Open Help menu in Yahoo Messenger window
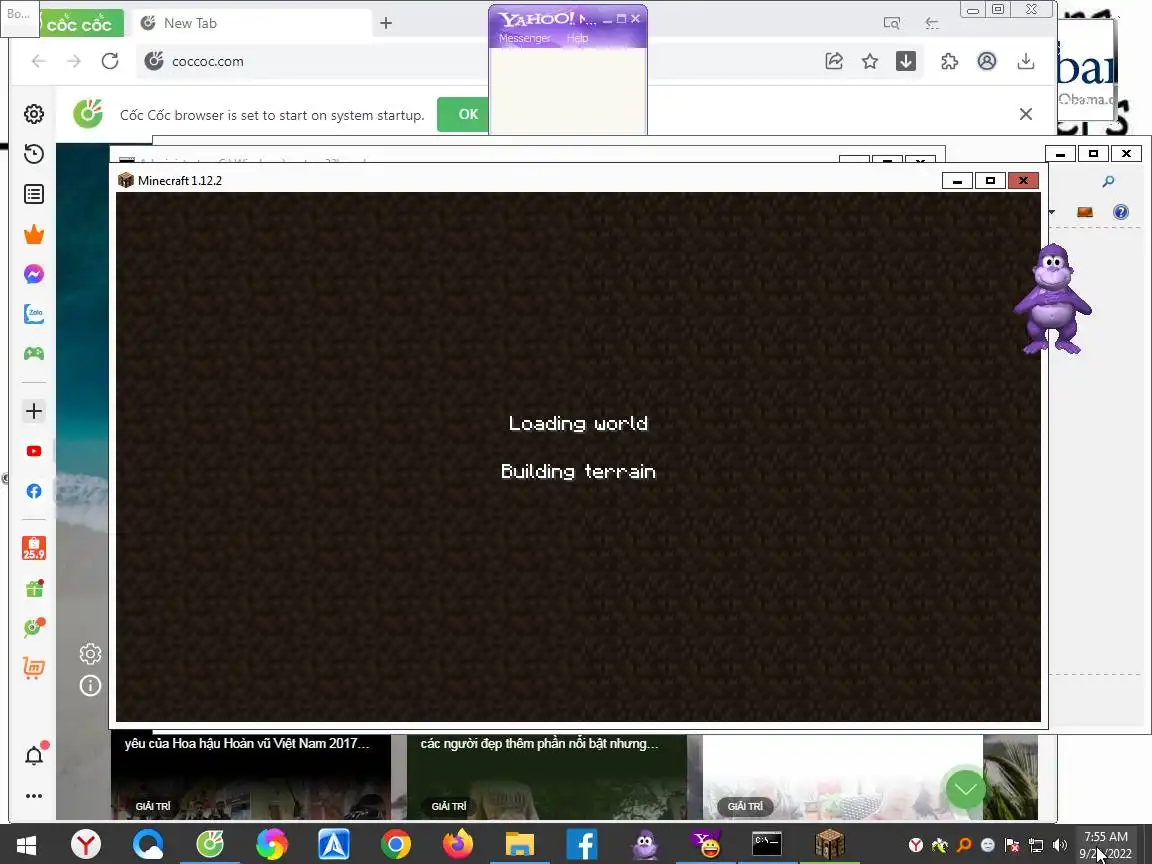This screenshot has width=1152, height=864. [577, 38]
